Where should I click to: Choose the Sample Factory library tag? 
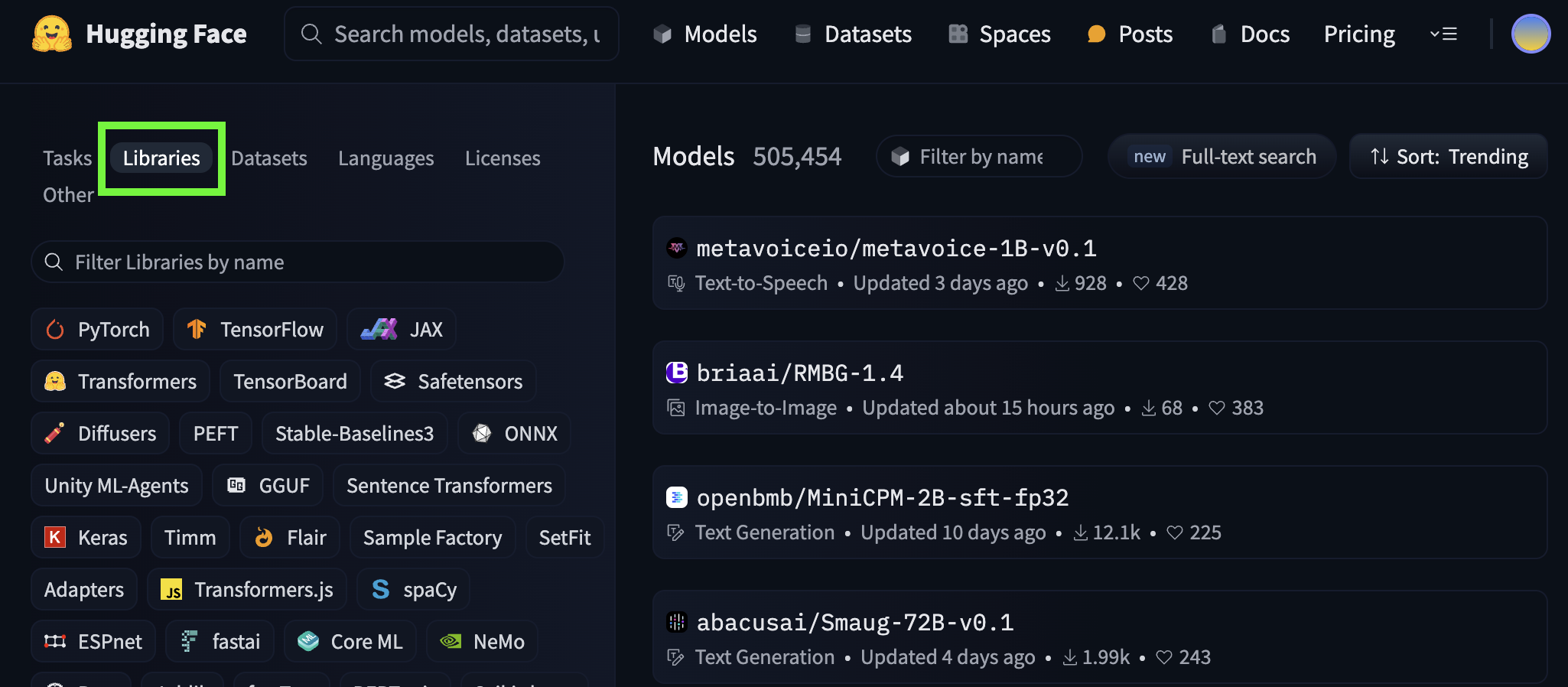point(432,538)
